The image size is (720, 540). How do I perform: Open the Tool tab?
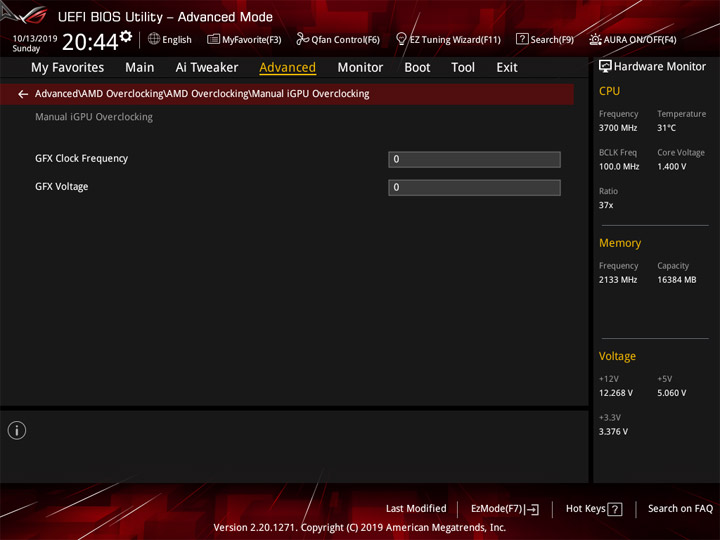click(x=463, y=68)
